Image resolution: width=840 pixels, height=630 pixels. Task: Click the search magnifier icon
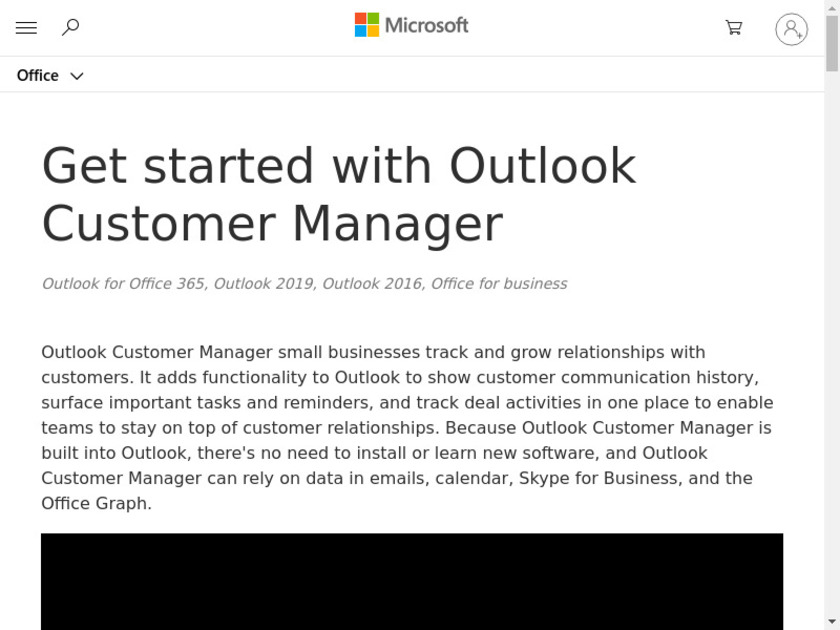pos(70,28)
